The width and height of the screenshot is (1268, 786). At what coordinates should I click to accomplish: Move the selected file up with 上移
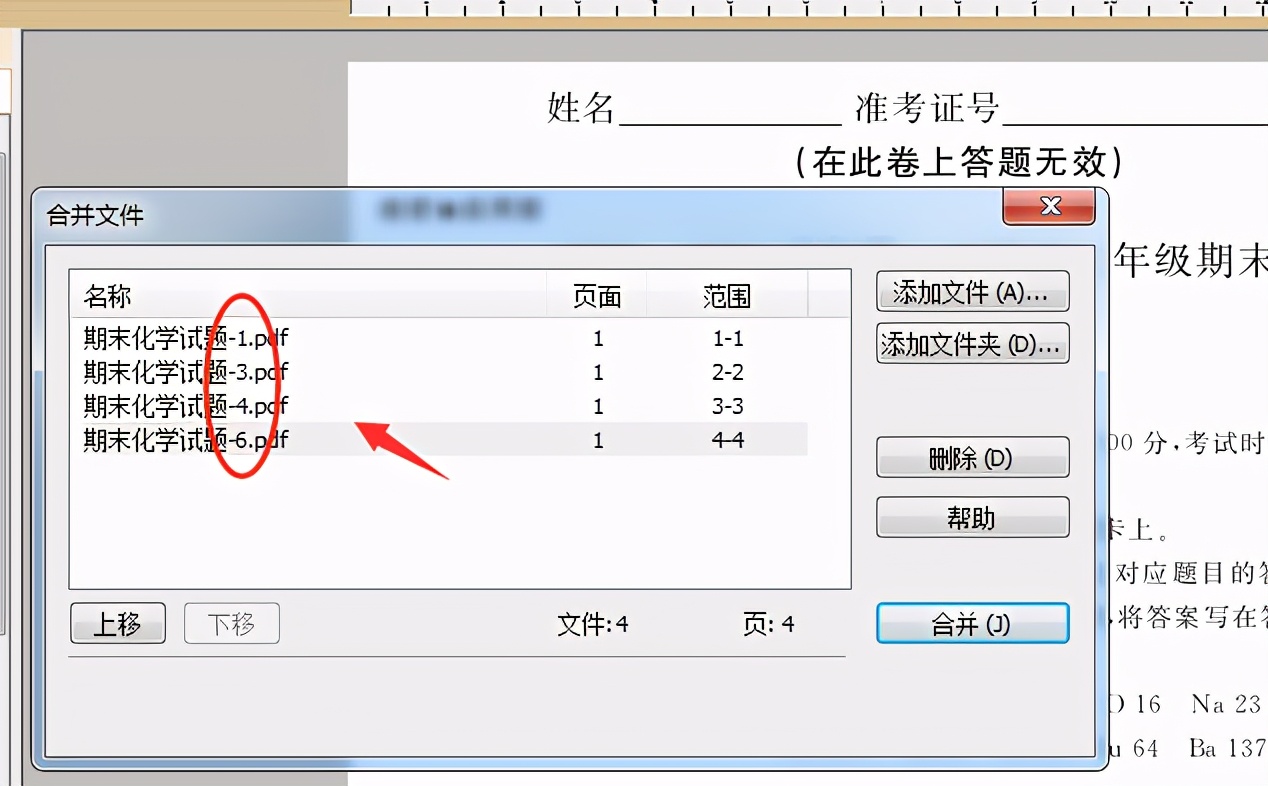tap(118, 624)
